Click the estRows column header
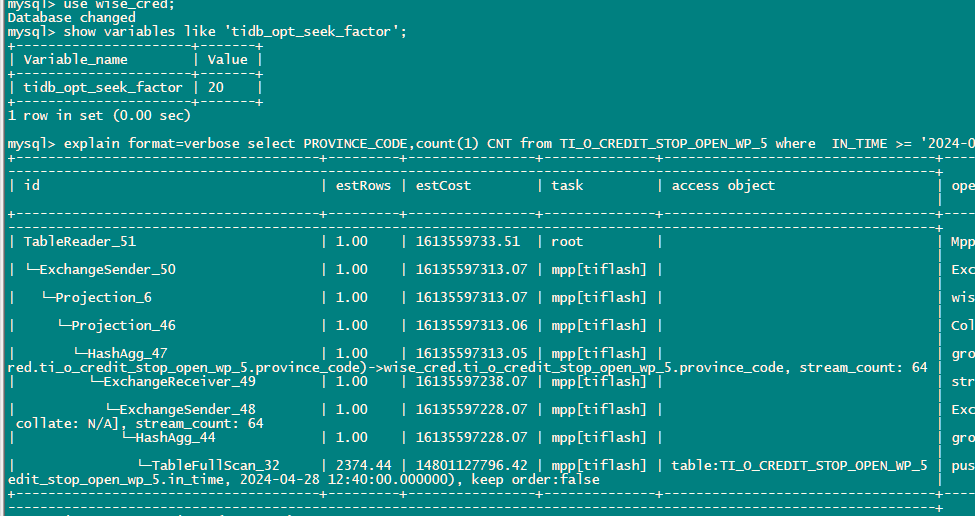This screenshot has height=516, width=975. (x=361, y=185)
